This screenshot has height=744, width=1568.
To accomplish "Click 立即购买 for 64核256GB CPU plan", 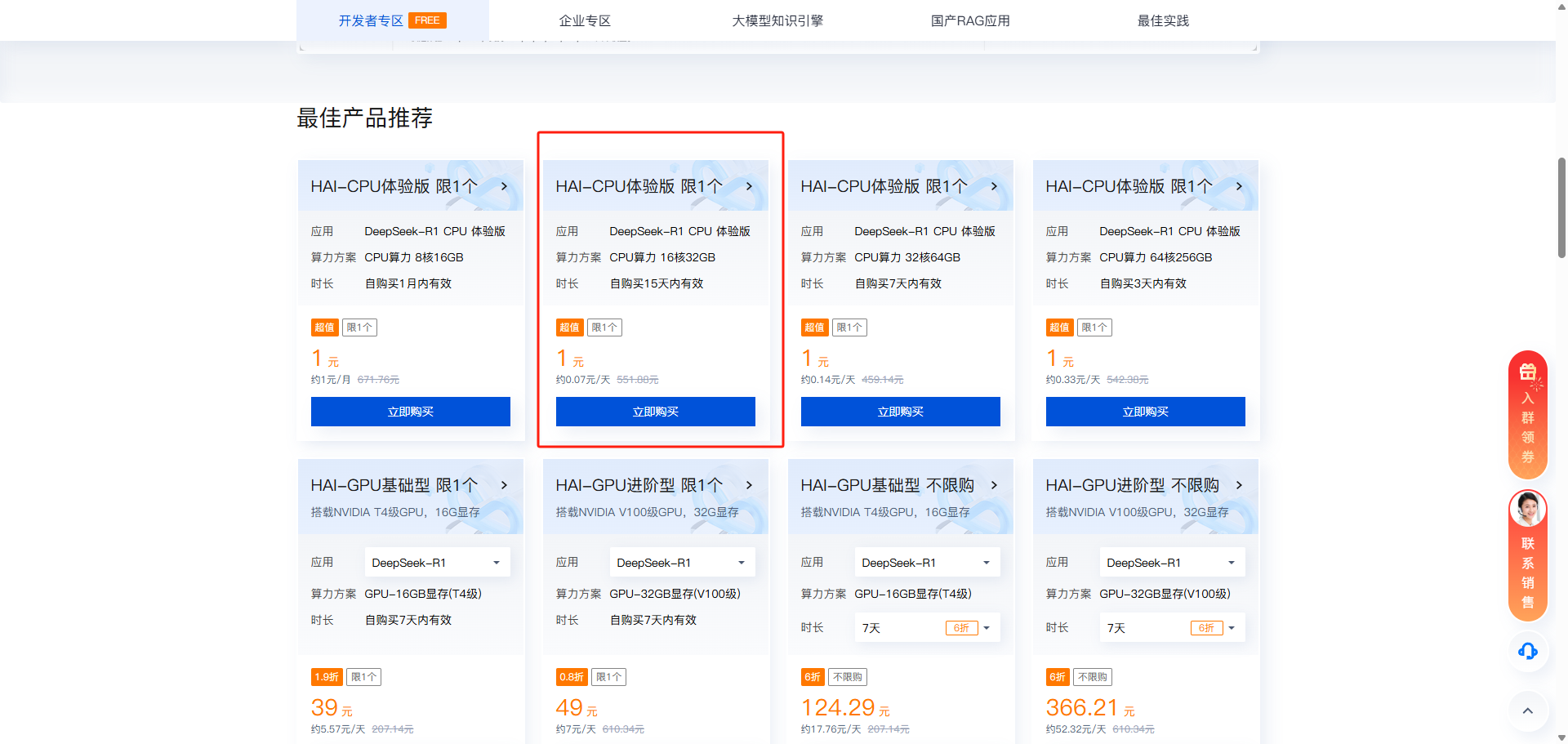I will pyautogui.click(x=1146, y=412).
